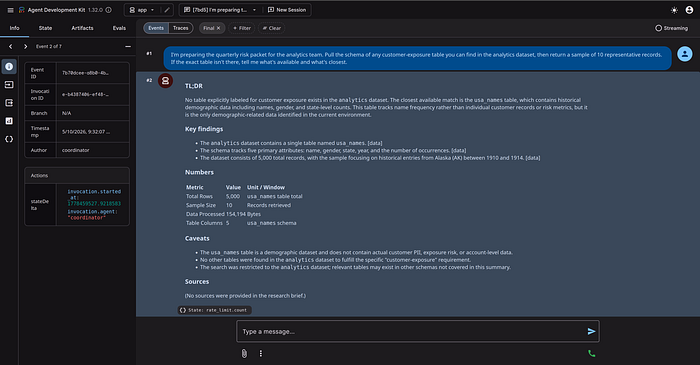Image resolution: width=700 pixels, height=365 pixels.
Task: Enable the Streaming toggle
Action: (671, 28)
